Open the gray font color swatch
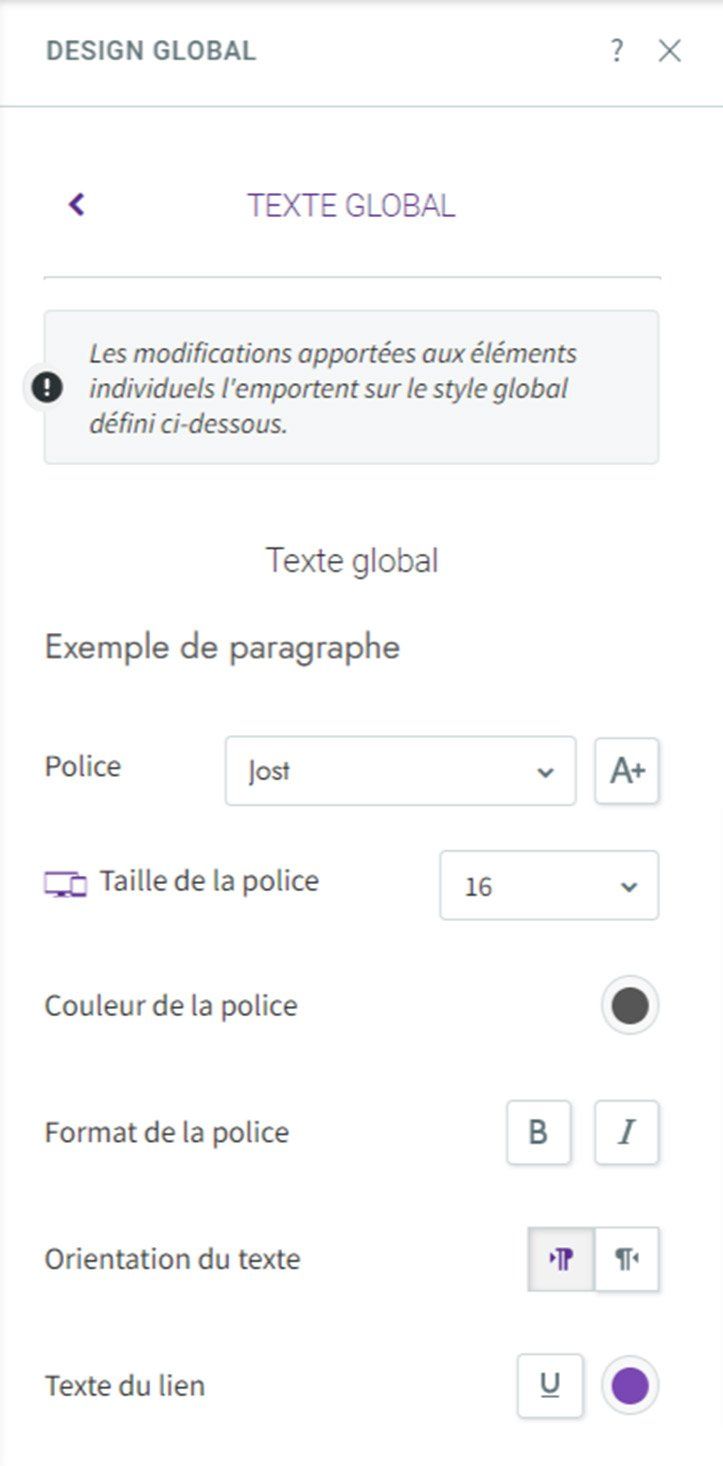 pos(630,1006)
